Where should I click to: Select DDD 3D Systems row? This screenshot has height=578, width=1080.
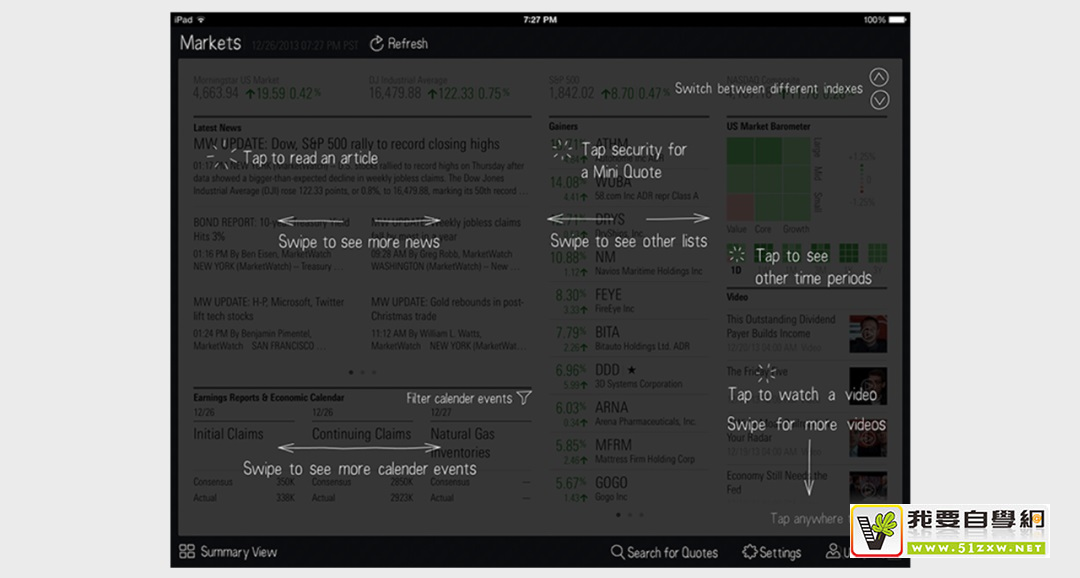629,376
